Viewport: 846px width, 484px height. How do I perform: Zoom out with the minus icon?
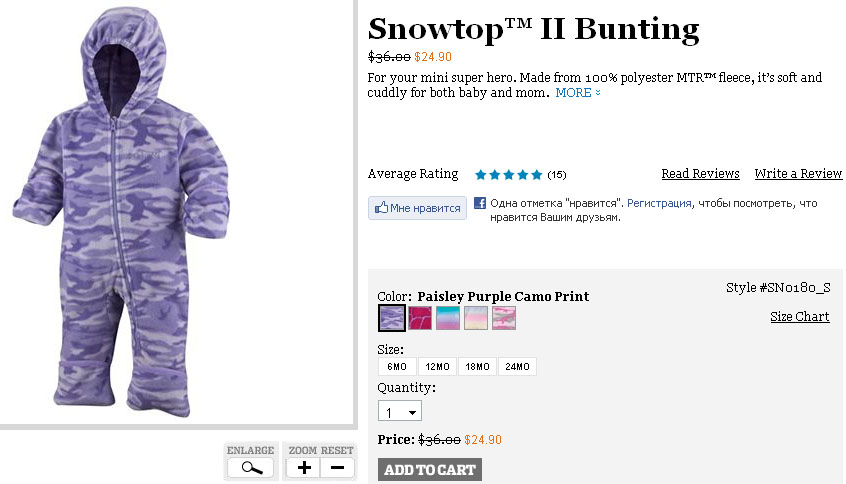[338, 468]
